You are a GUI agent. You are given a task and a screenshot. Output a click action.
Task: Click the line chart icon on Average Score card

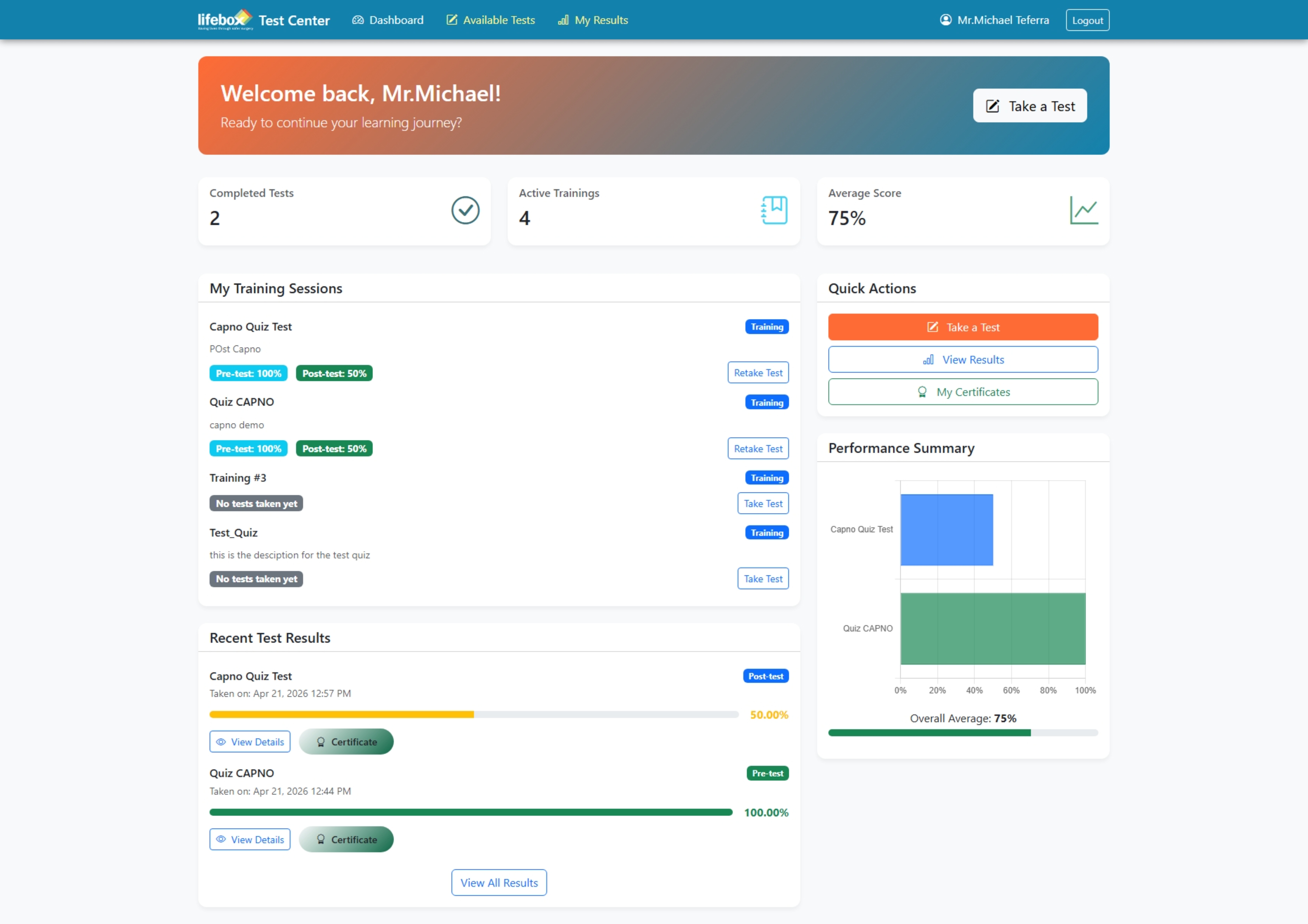click(x=1084, y=210)
